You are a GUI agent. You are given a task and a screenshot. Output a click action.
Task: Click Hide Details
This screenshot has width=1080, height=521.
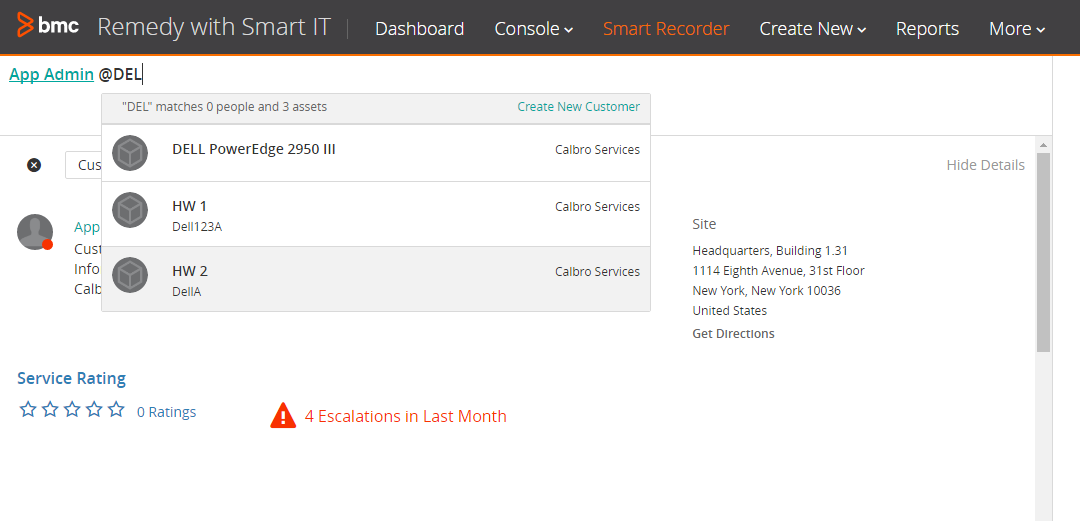pyautogui.click(x=985, y=165)
